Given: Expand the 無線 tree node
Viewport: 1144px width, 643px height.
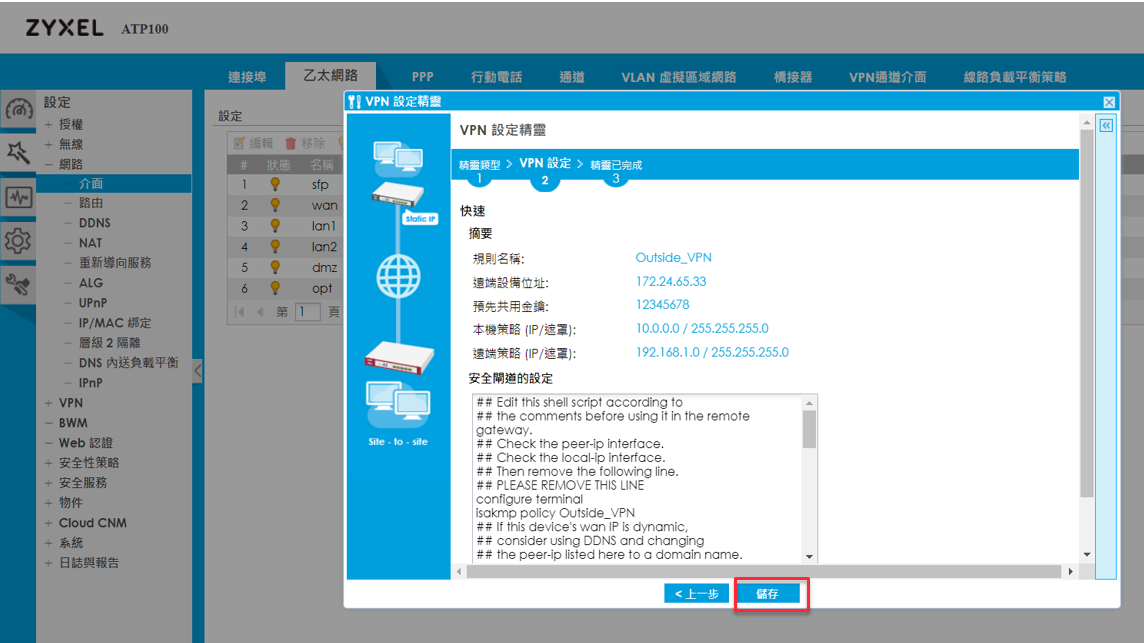Looking at the screenshot, I should point(48,145).
